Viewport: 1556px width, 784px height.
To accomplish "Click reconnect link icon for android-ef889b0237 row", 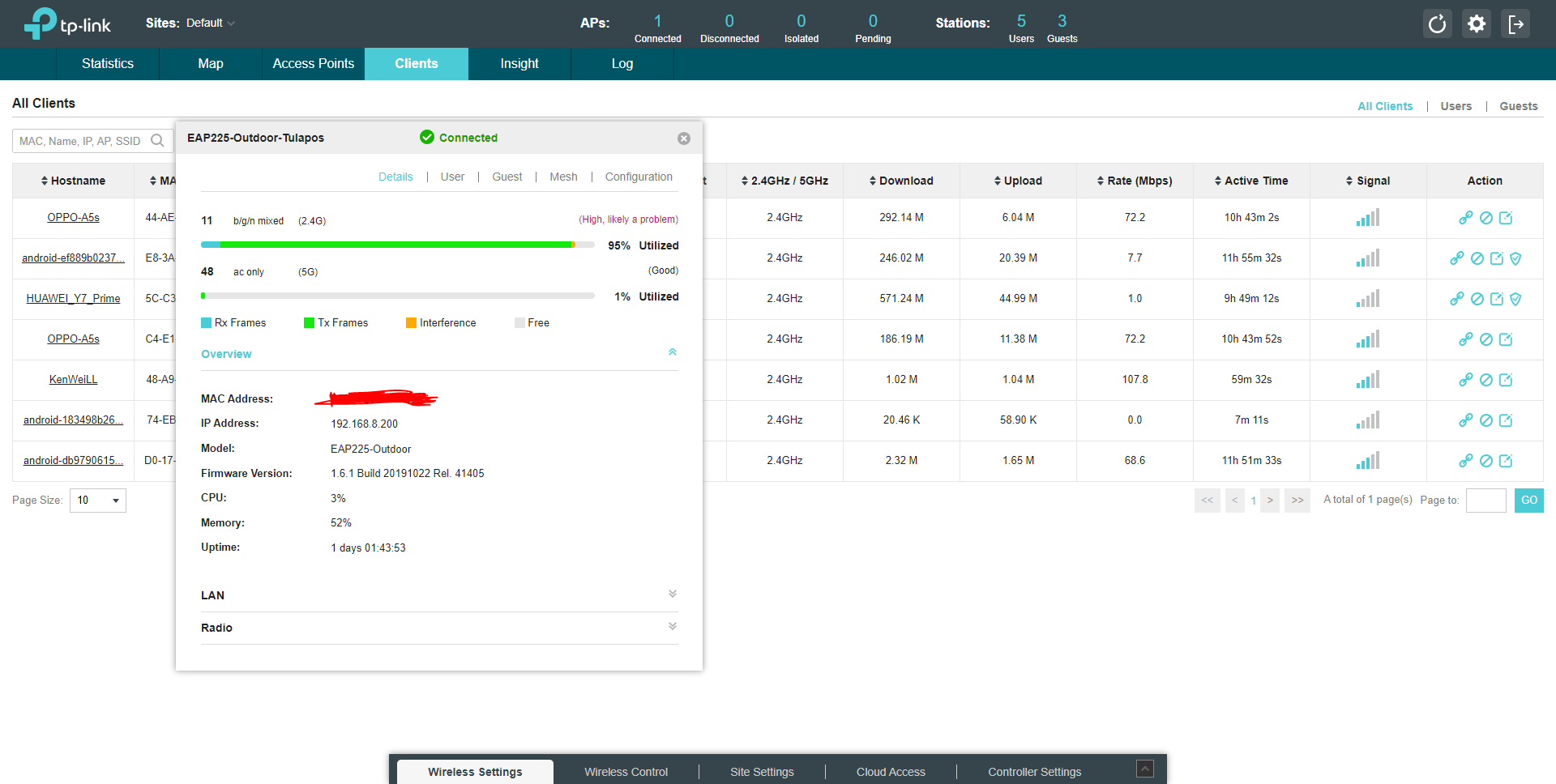I will click(x=1457, y=258).
